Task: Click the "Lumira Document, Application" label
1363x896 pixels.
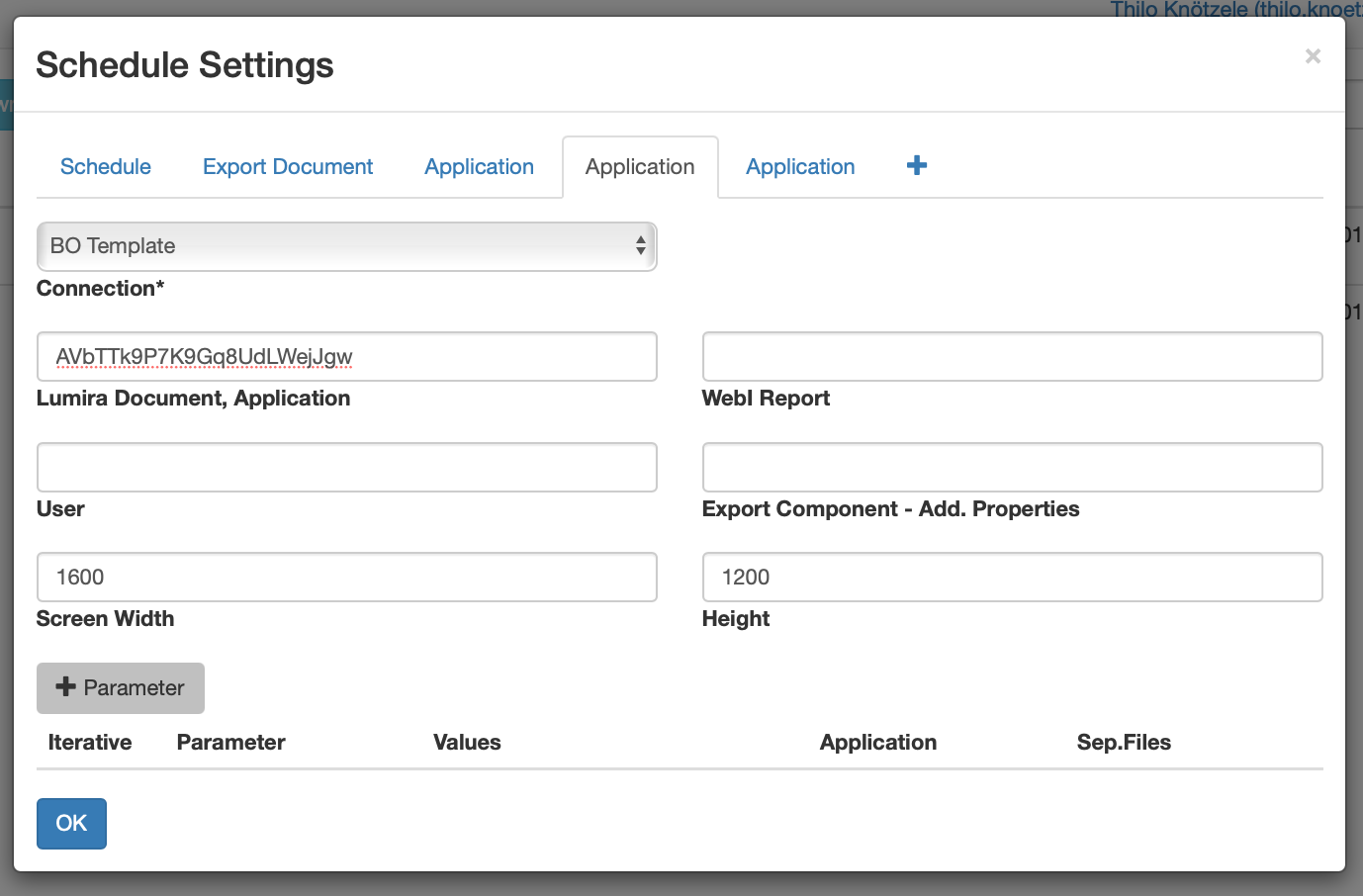Action: [194, 399]
